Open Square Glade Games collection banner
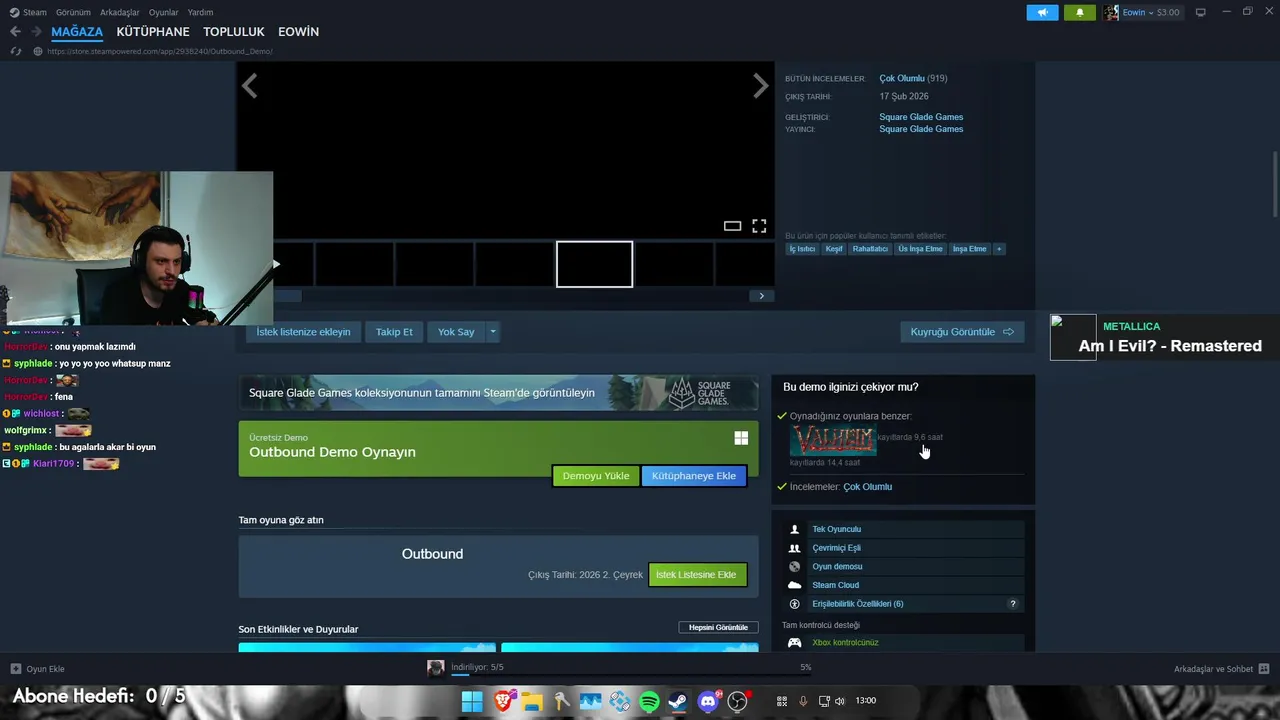Image resolution: width=1280 pixels, height=720 pixels. (498, 393)
